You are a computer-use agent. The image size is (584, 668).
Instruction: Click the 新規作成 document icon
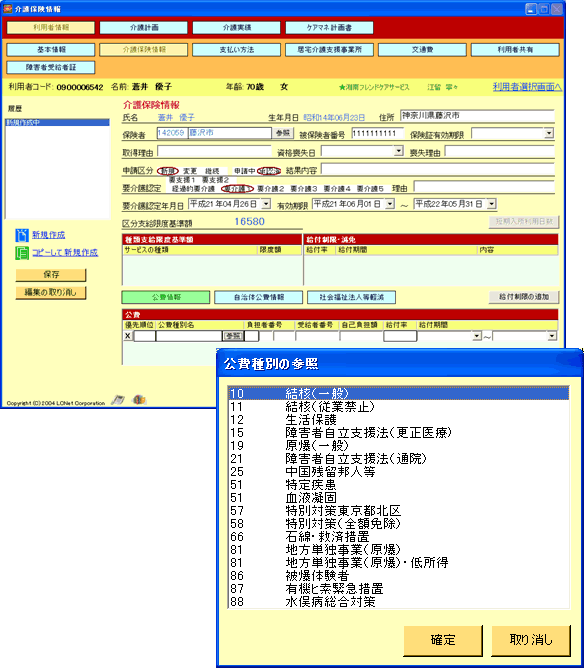click(x=22, y=235)
